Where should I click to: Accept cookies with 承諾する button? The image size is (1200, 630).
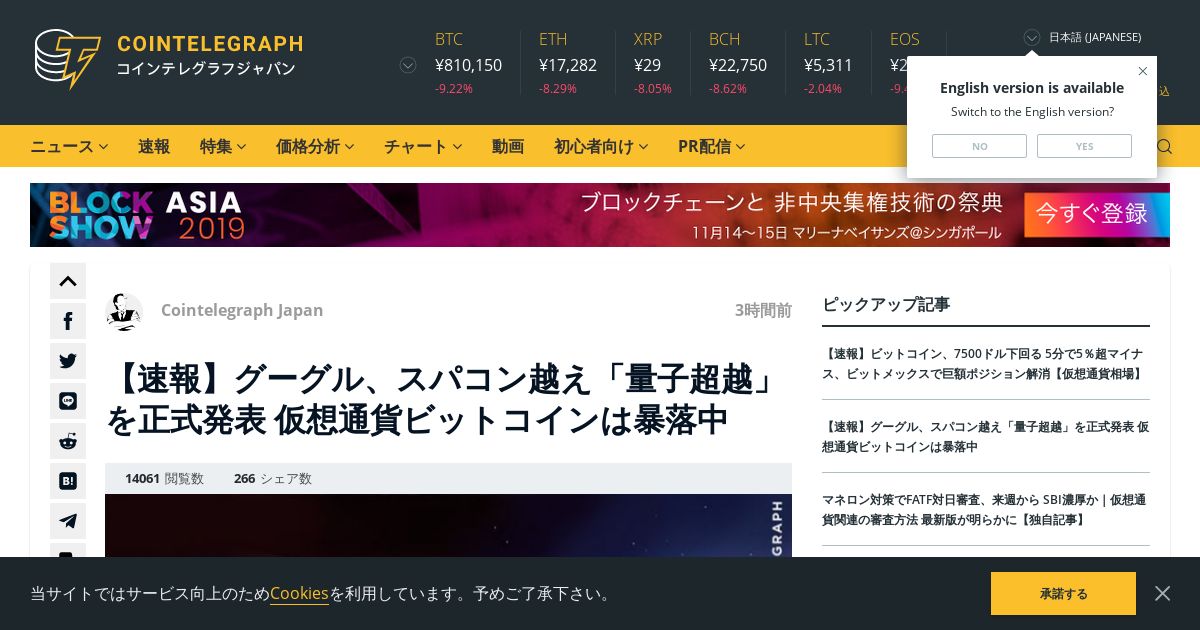coord(1063,593)
